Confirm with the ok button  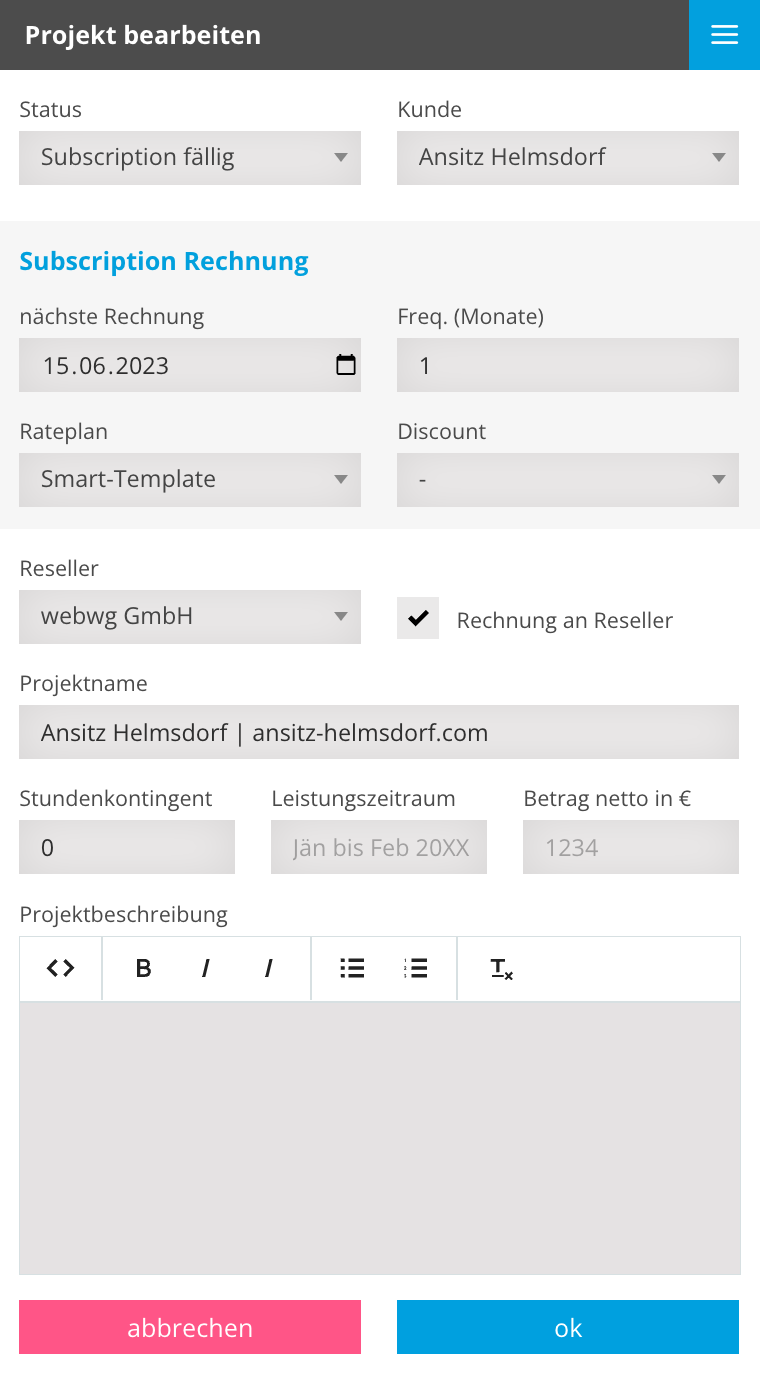(568, 1327)
